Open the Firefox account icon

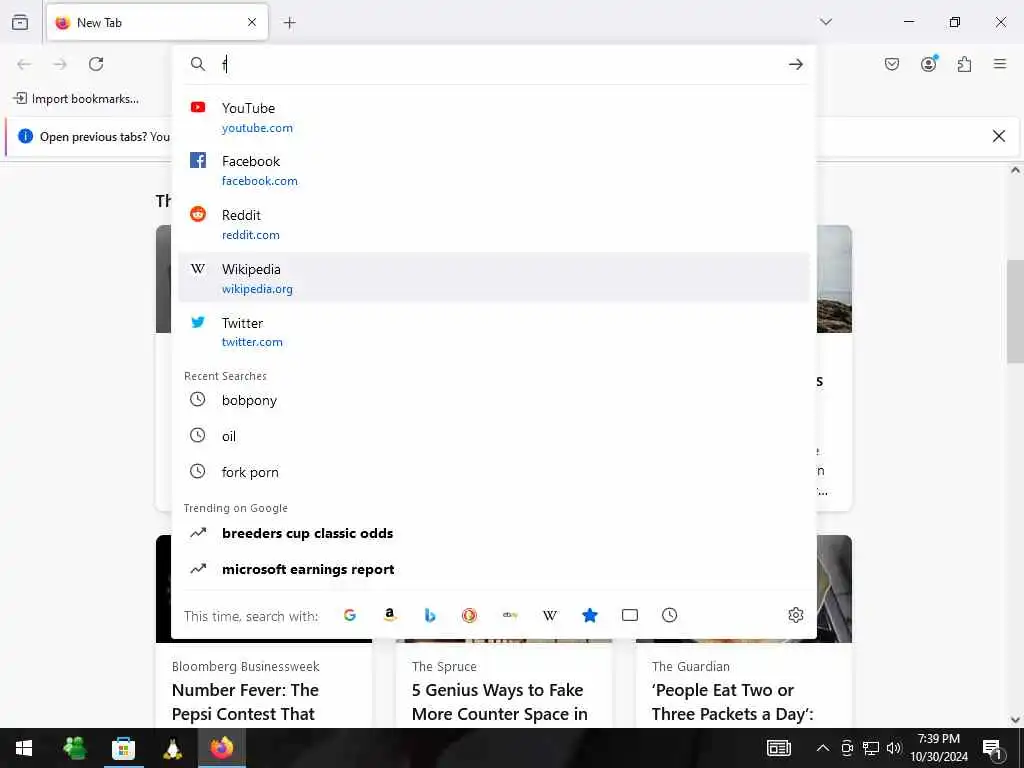coord(929,63)
